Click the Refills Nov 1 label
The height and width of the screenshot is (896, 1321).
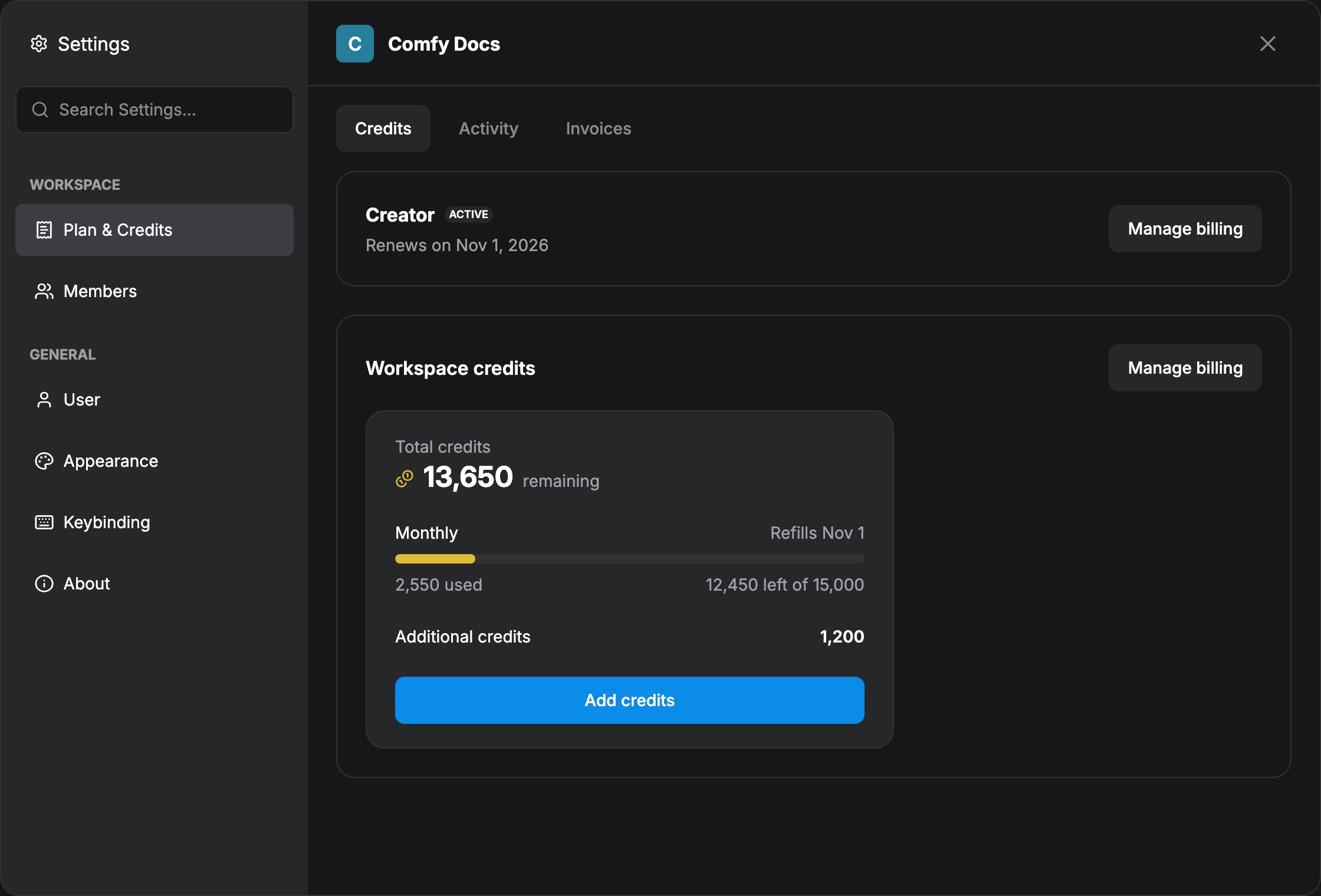(x=817, y=533)
